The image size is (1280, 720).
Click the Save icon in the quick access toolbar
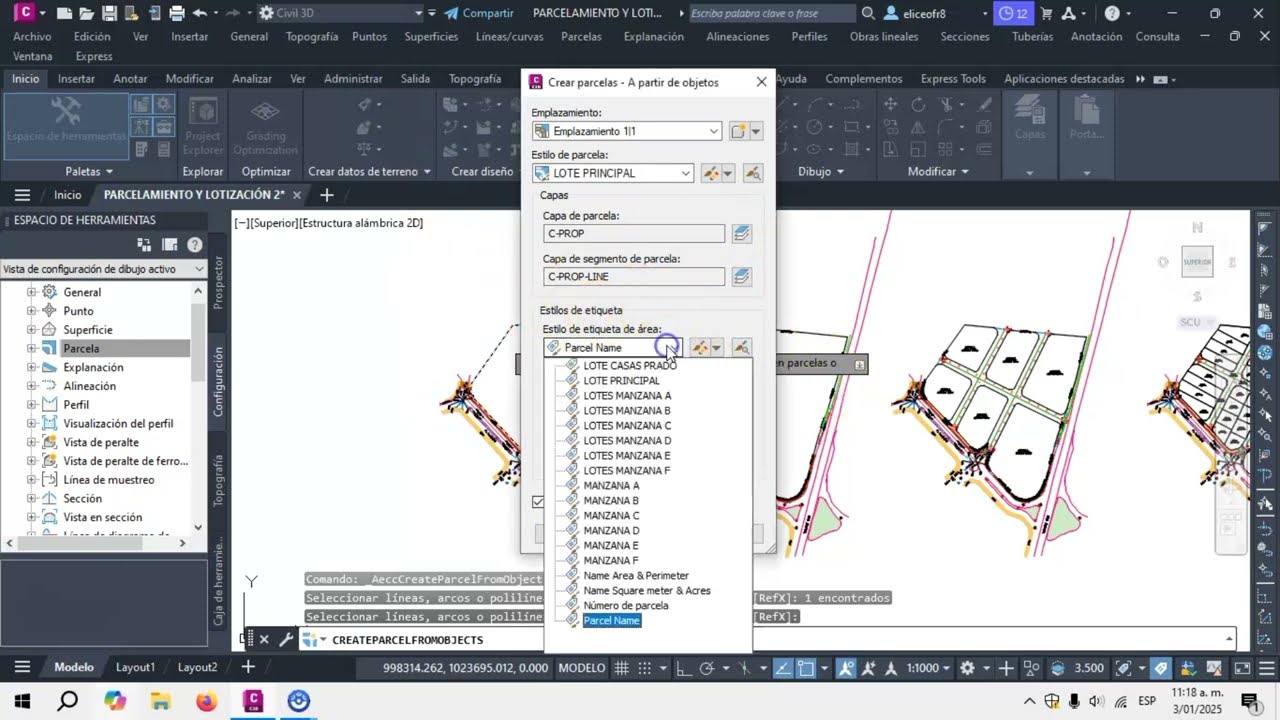(x=110, y=13)
